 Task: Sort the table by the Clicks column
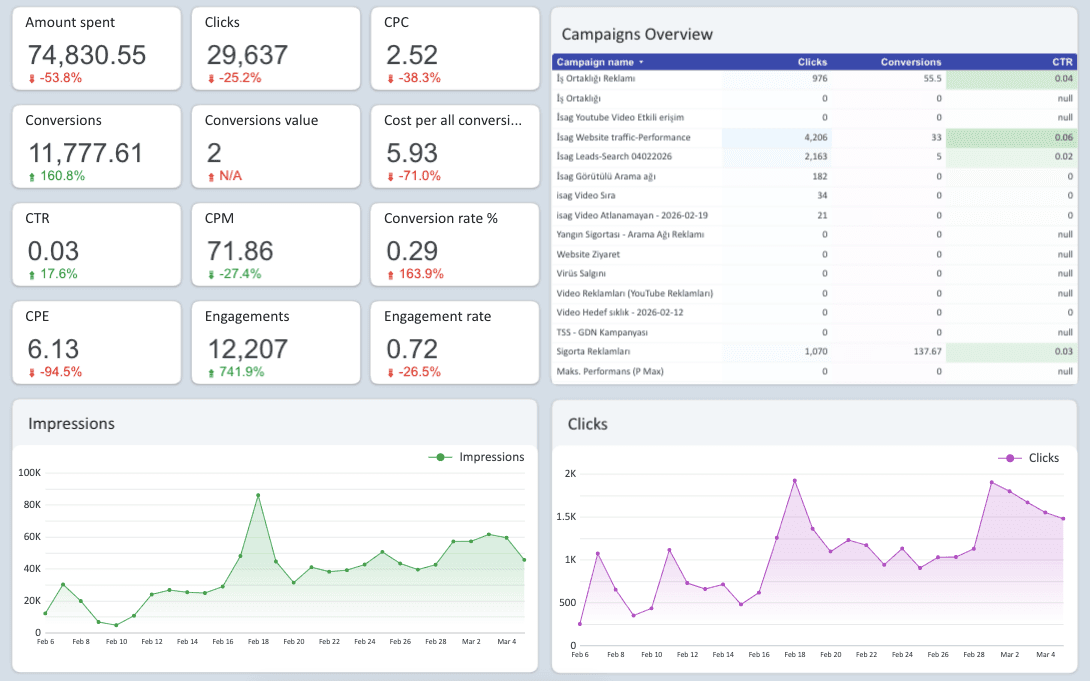pos(812,61)
